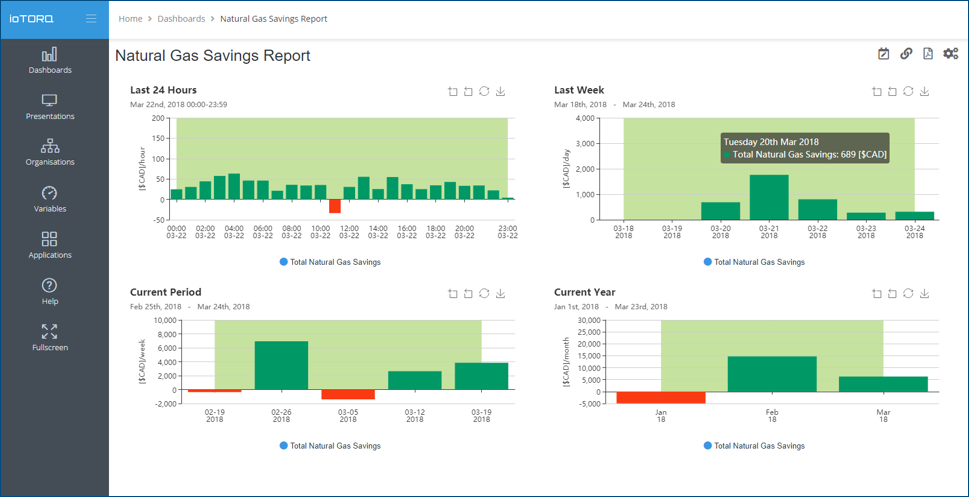This screenshot has width=969, height=497.
Task: Open the Applications grid icon
Action: pyautogui.click(x=50, y=239)
